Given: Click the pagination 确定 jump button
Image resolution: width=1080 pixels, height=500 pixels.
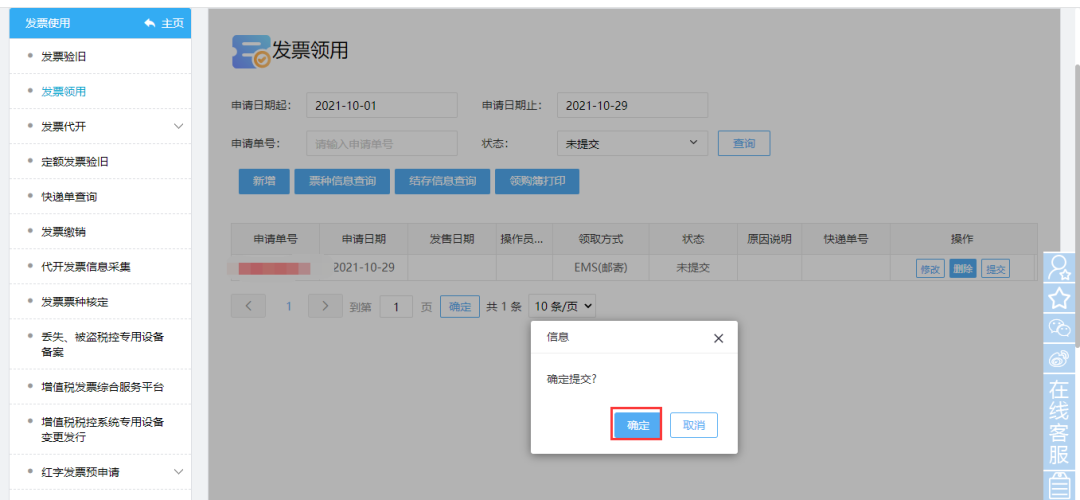Looking at the screenshot, I should pos(459,306).
